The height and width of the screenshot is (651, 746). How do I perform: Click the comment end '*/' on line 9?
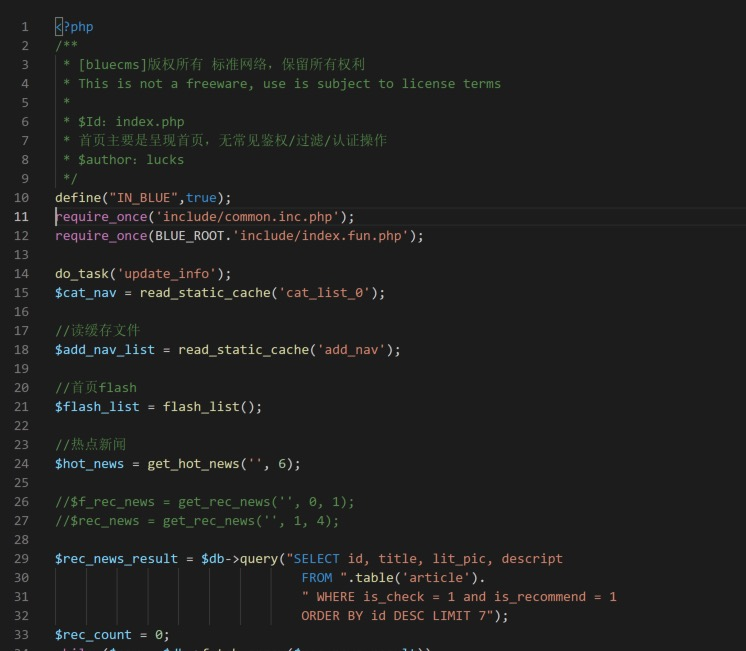coord(70,178)
